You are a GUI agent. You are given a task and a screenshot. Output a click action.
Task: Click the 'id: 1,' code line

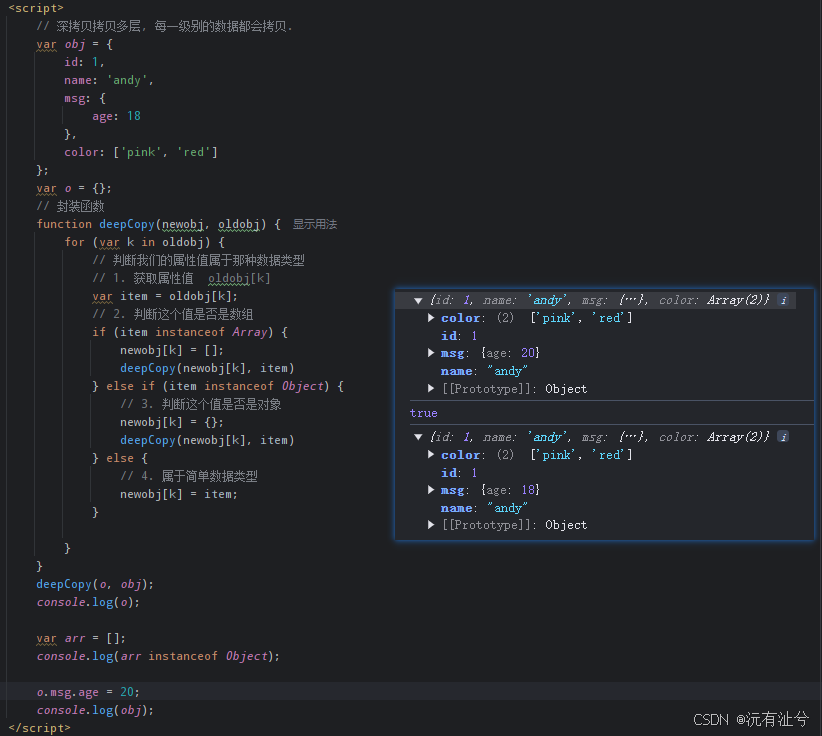click(84, 62)
